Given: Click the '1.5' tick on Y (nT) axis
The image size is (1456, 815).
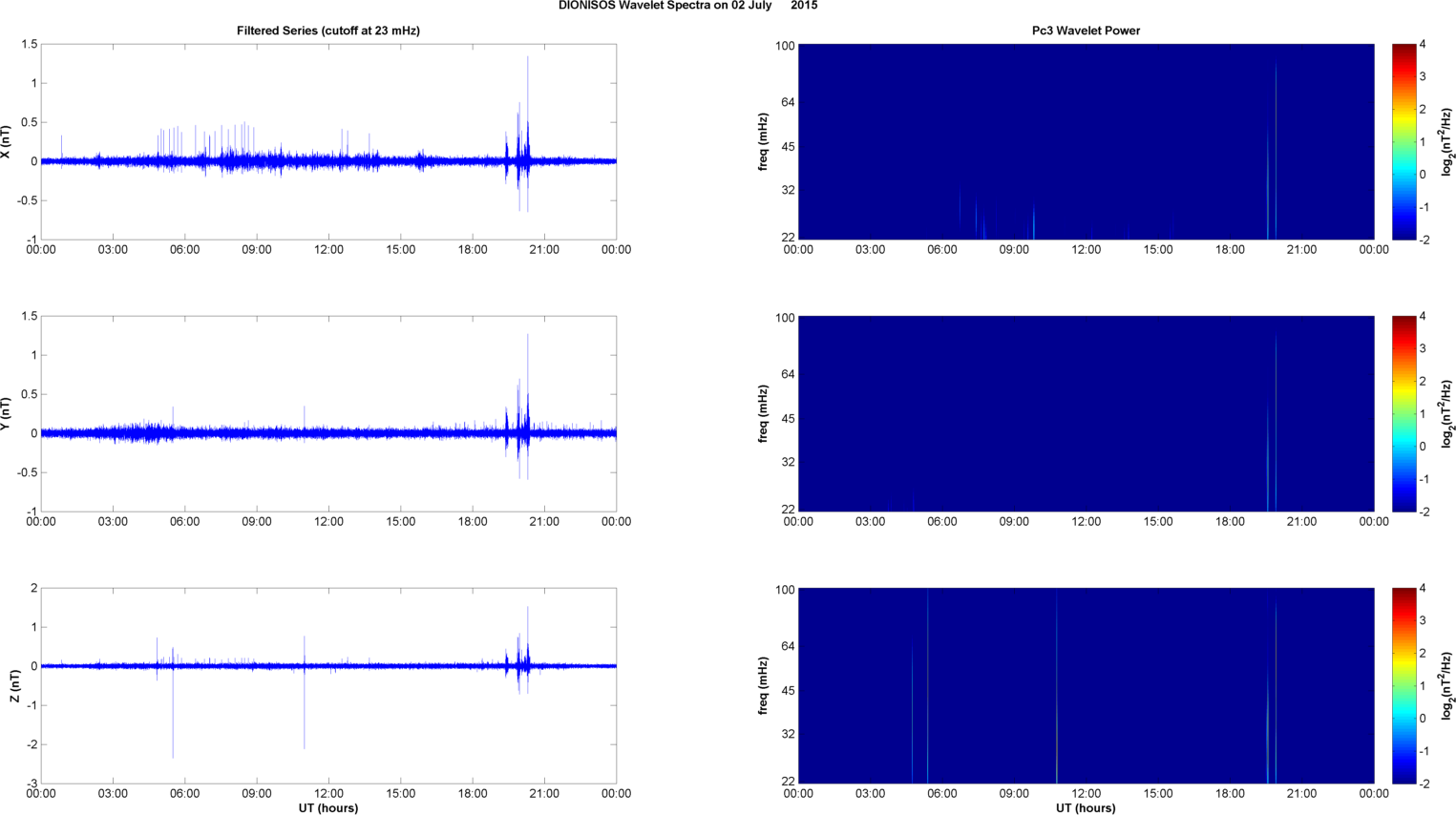Looking at the screenshot, I should pyautogui.click(x=29, y=317).
